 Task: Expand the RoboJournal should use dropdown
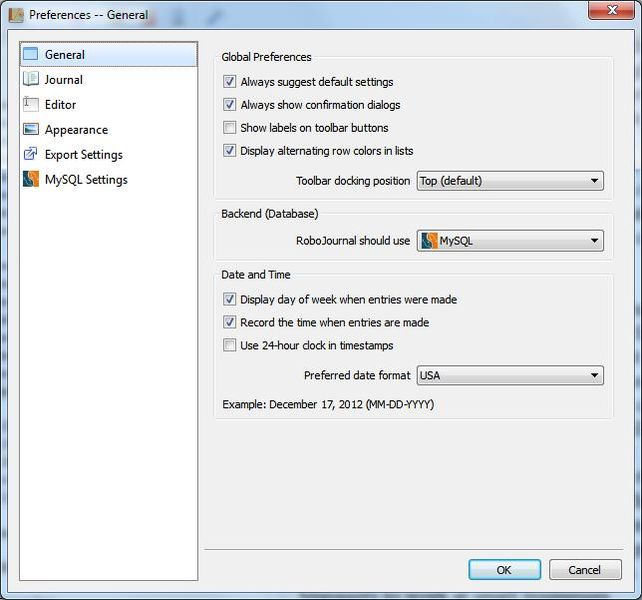point(510,241)
